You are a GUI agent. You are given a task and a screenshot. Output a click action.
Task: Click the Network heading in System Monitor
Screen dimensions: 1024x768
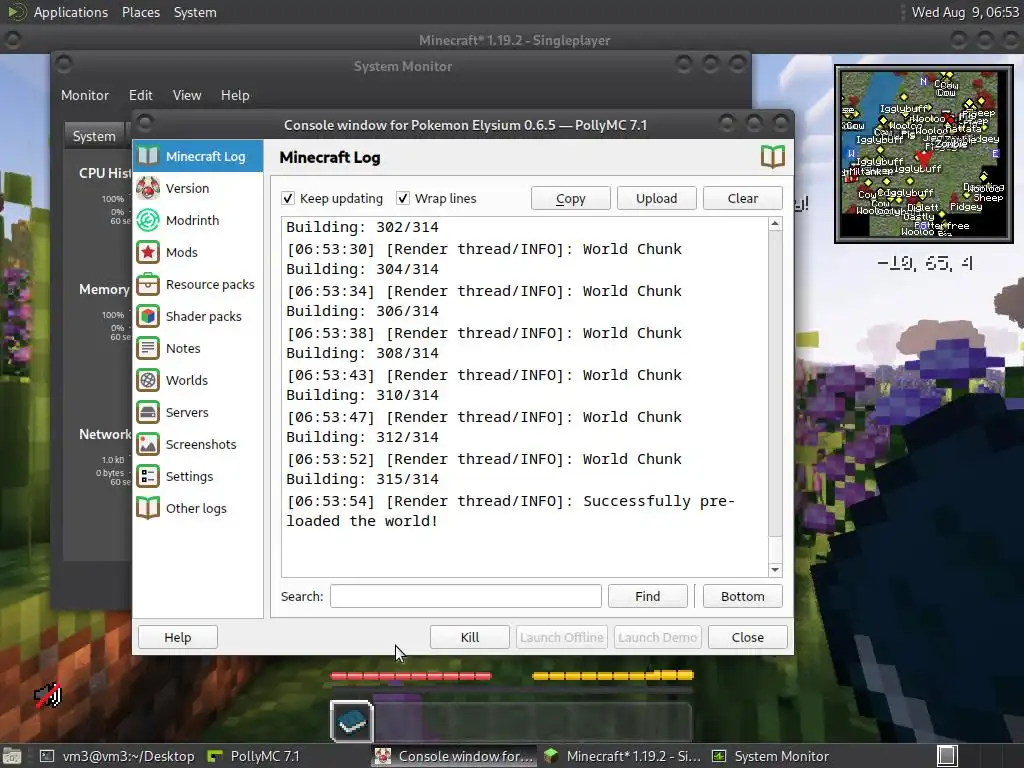click(105, 434)
